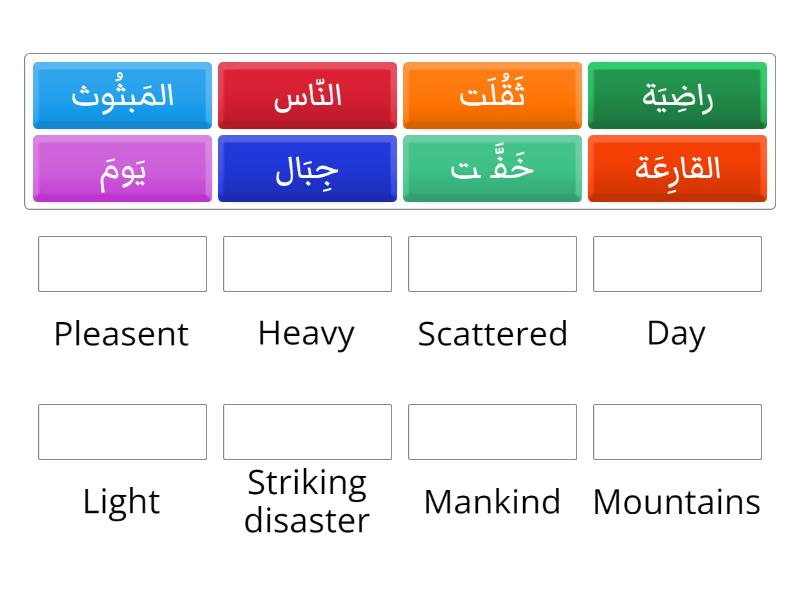Click the empty box above Heavy

pos(307,264)
